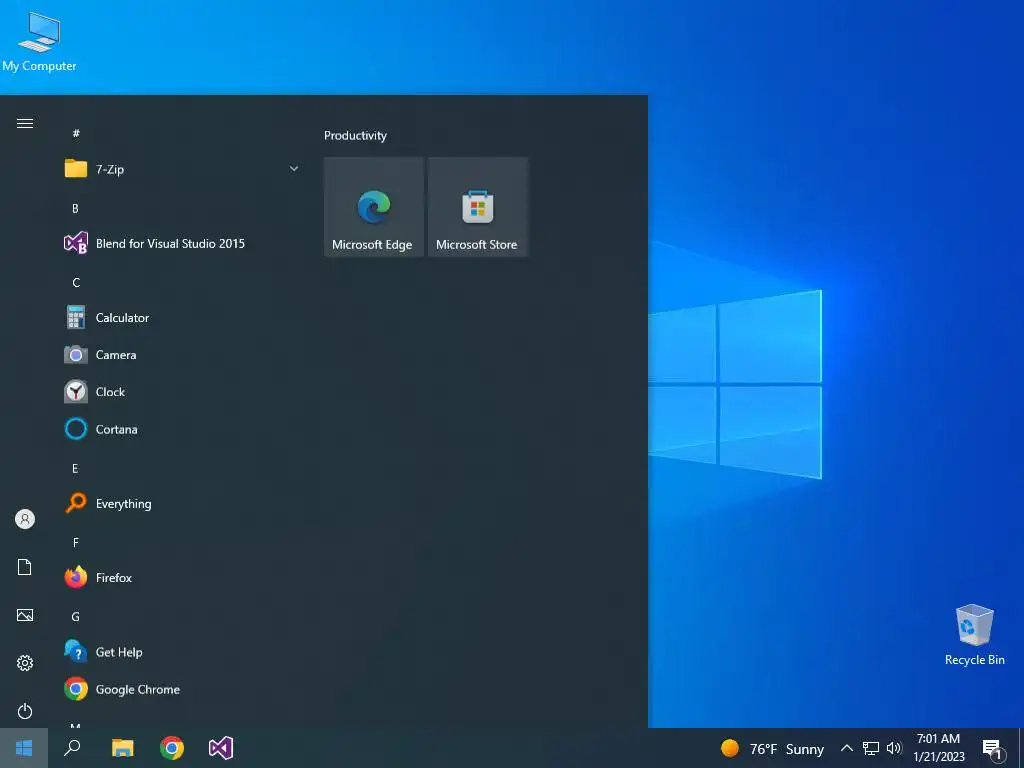Open Settings gear in Start sidebar
1024x768 pixels.
point(25,663)
